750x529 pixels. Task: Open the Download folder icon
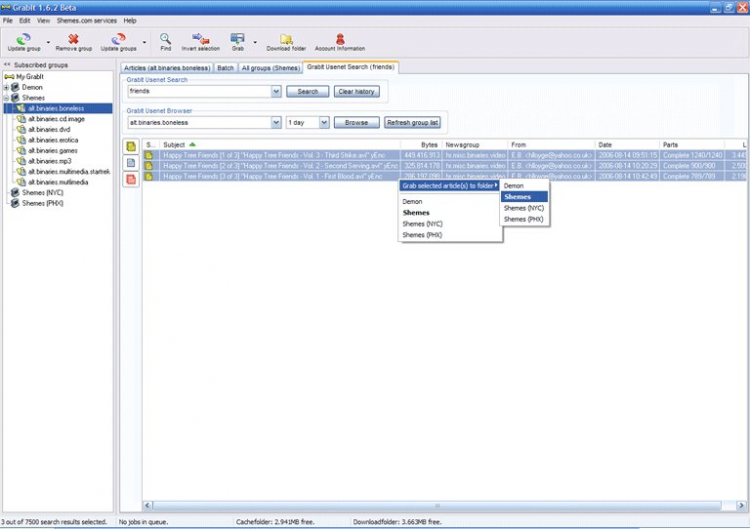click(x=286, y=39)
